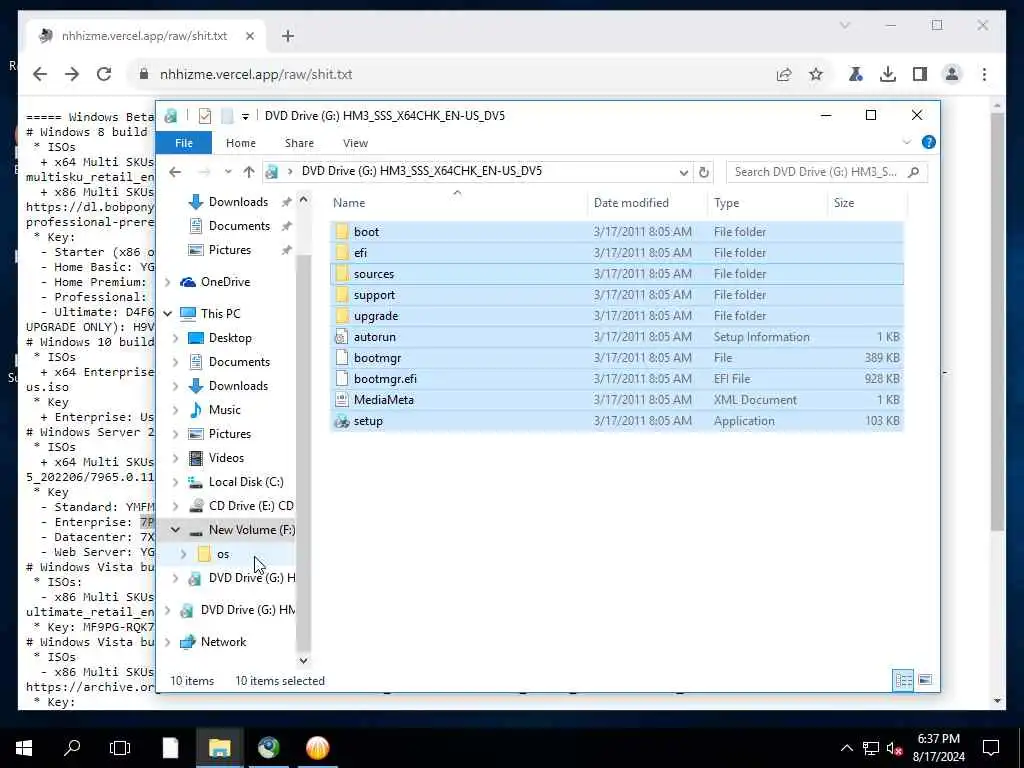1024x768 pixels.
Task: Click the New folder quick access icon
Action: point(227,116)
